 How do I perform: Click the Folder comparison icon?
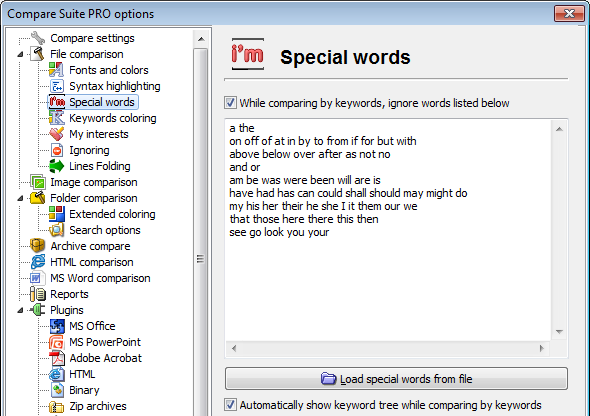[x=38, y=198]
